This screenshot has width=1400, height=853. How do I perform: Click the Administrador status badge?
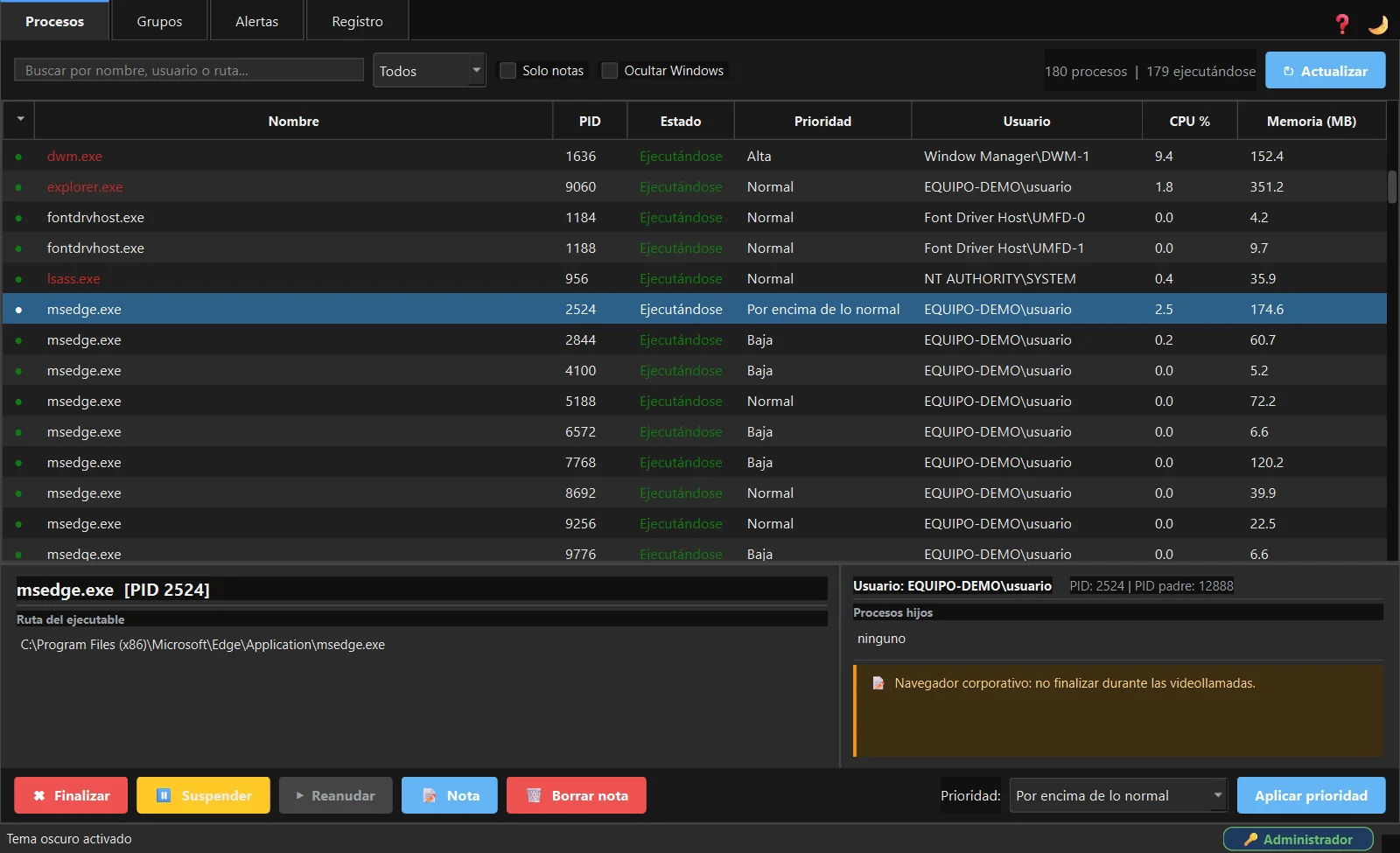click(1298, 839)
